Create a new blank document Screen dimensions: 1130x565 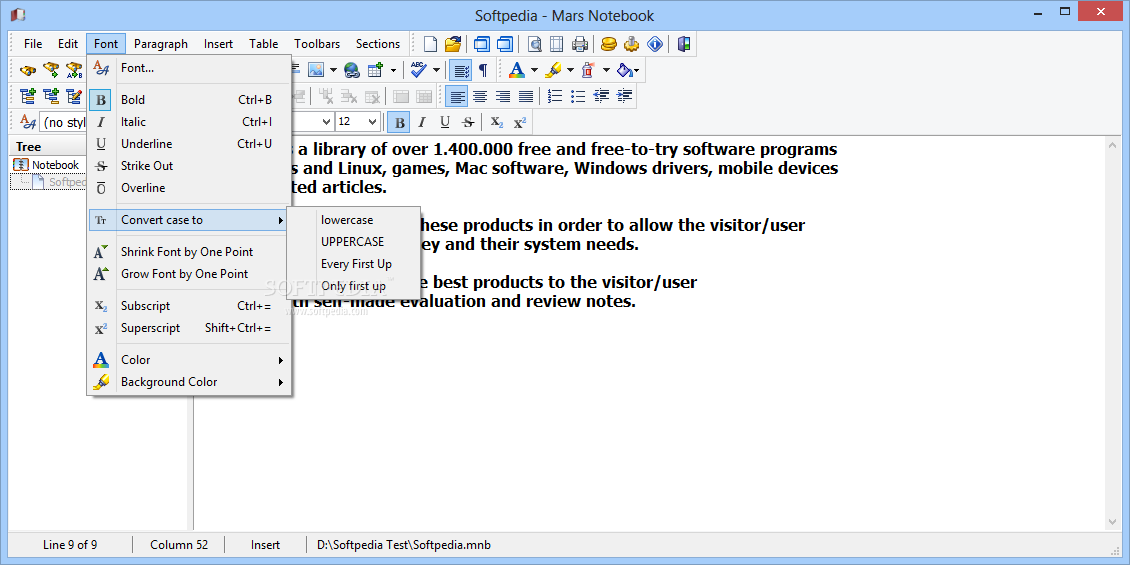pyautogui.click(x=430, y=44)
